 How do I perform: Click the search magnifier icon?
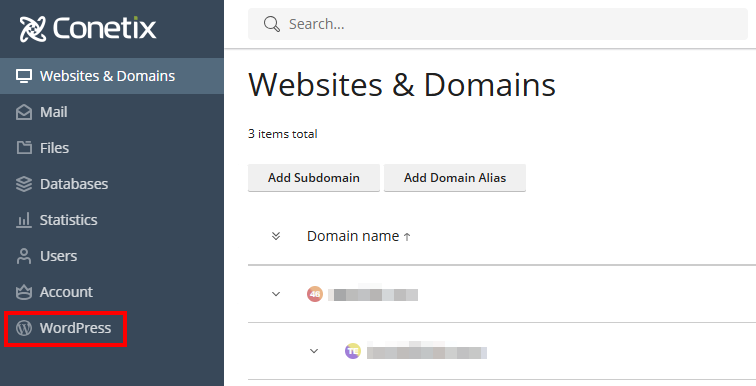coord(272,24)
